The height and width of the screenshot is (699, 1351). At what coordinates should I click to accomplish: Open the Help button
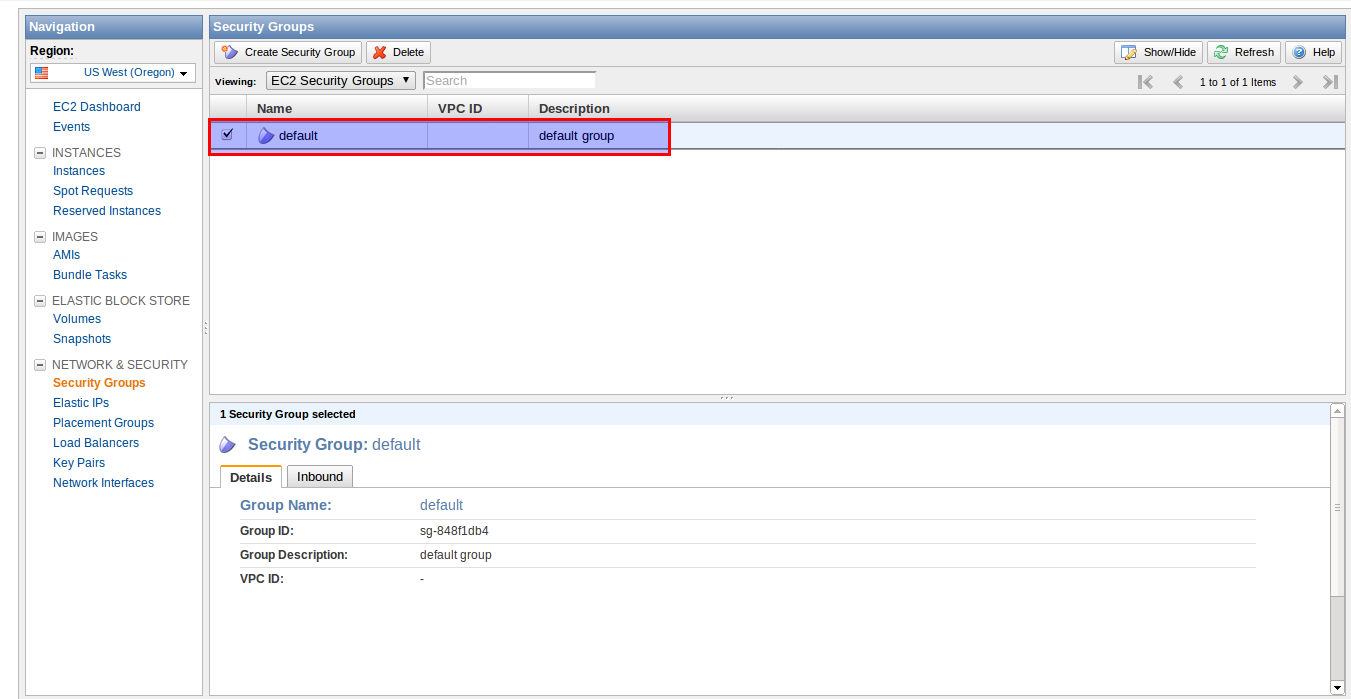pyautogui.click(x=1313, y=52)
